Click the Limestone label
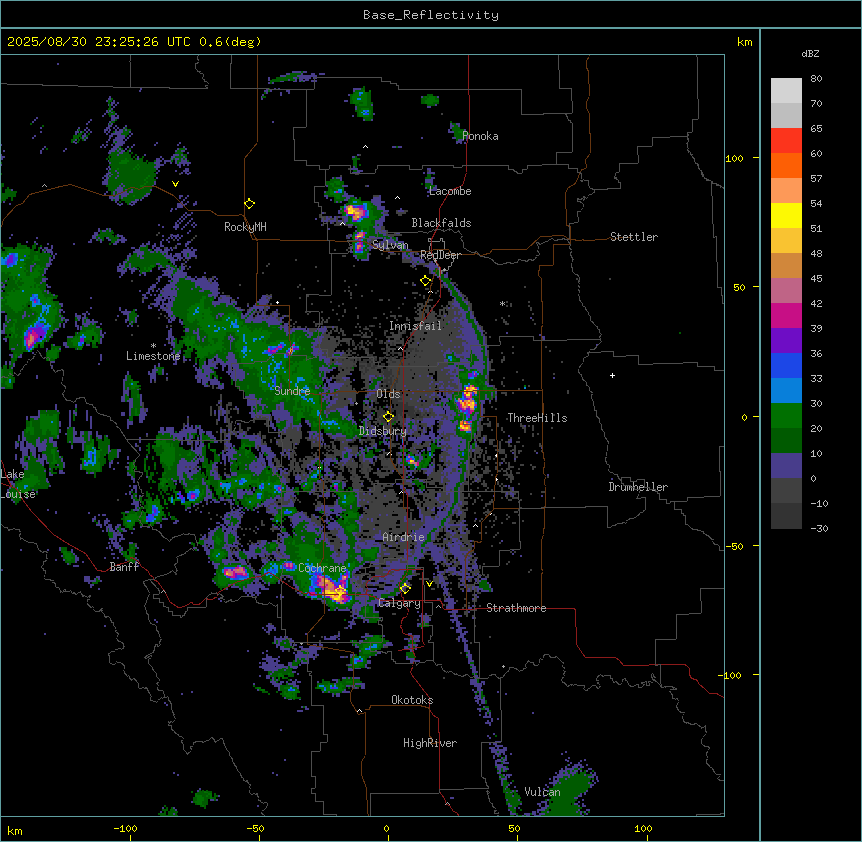 pos(153,356)
